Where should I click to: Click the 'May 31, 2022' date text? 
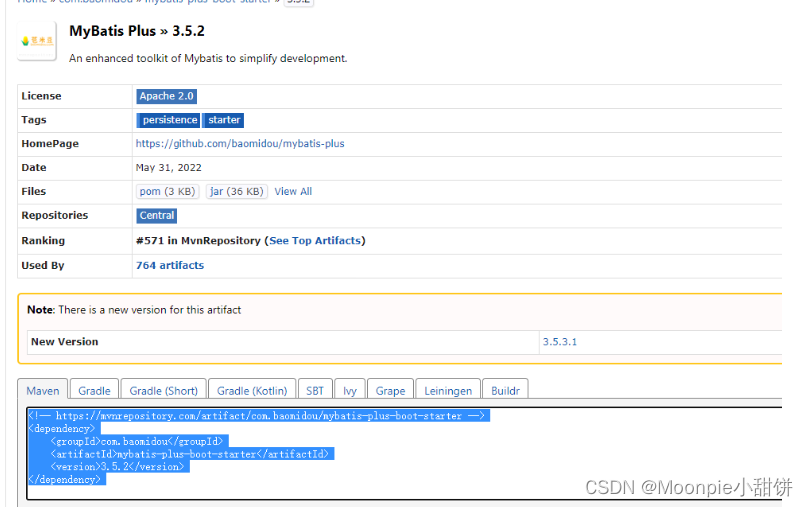click(x=169, y=168)
